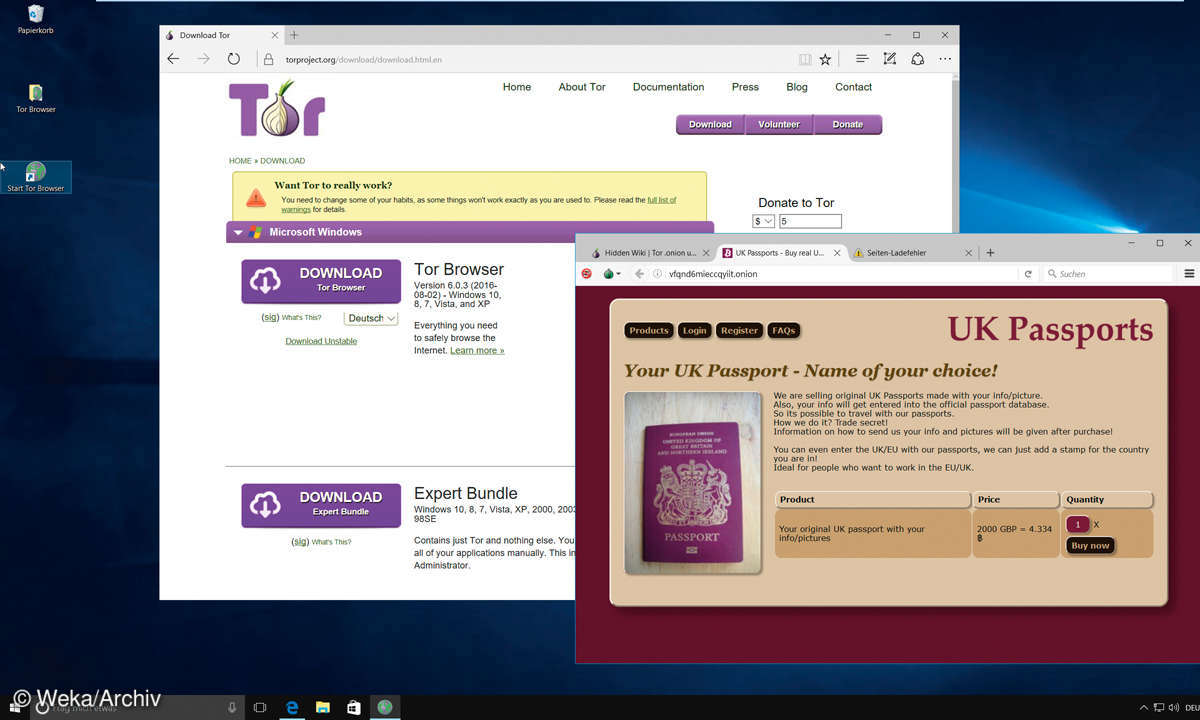Viewport: 1200px width, 720px height.
Task: Click the Register button
Action: (x=739, y=330)
